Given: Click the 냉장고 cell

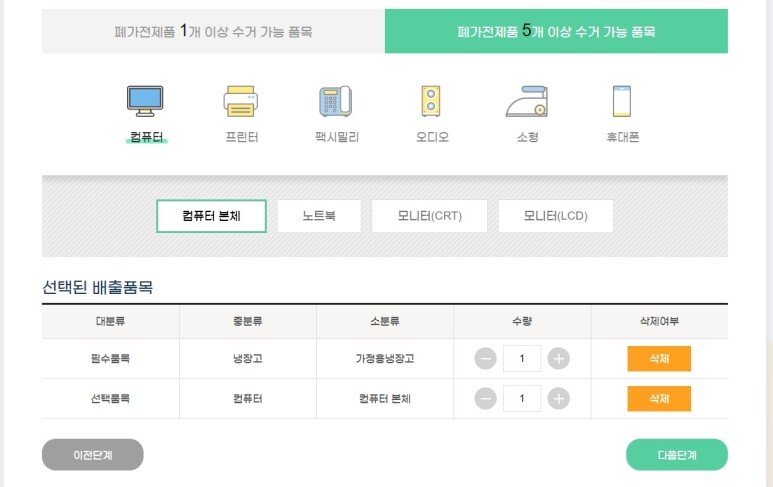Looking at the screenshot, I should [x=247, y=358].
